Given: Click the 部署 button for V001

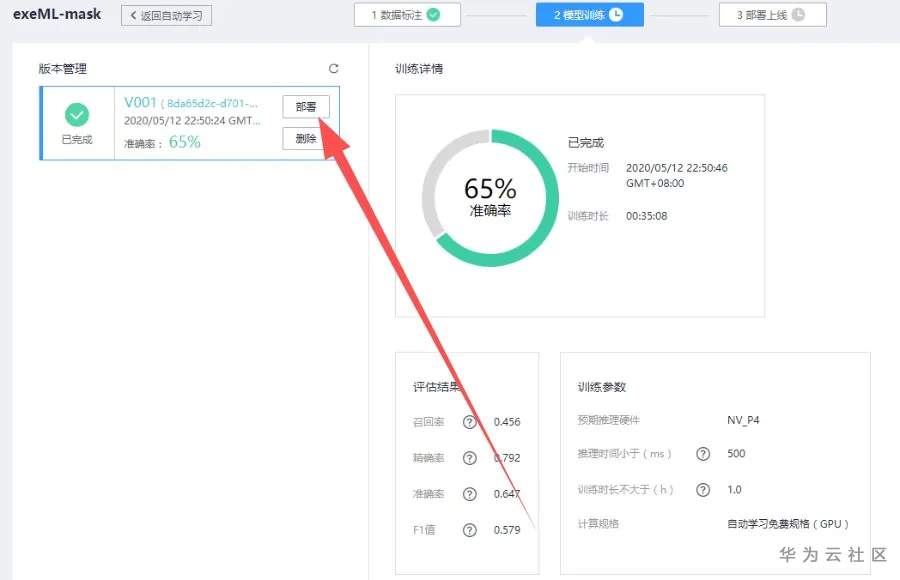Looking at the screenshot, I should click(x=306, y=107).
